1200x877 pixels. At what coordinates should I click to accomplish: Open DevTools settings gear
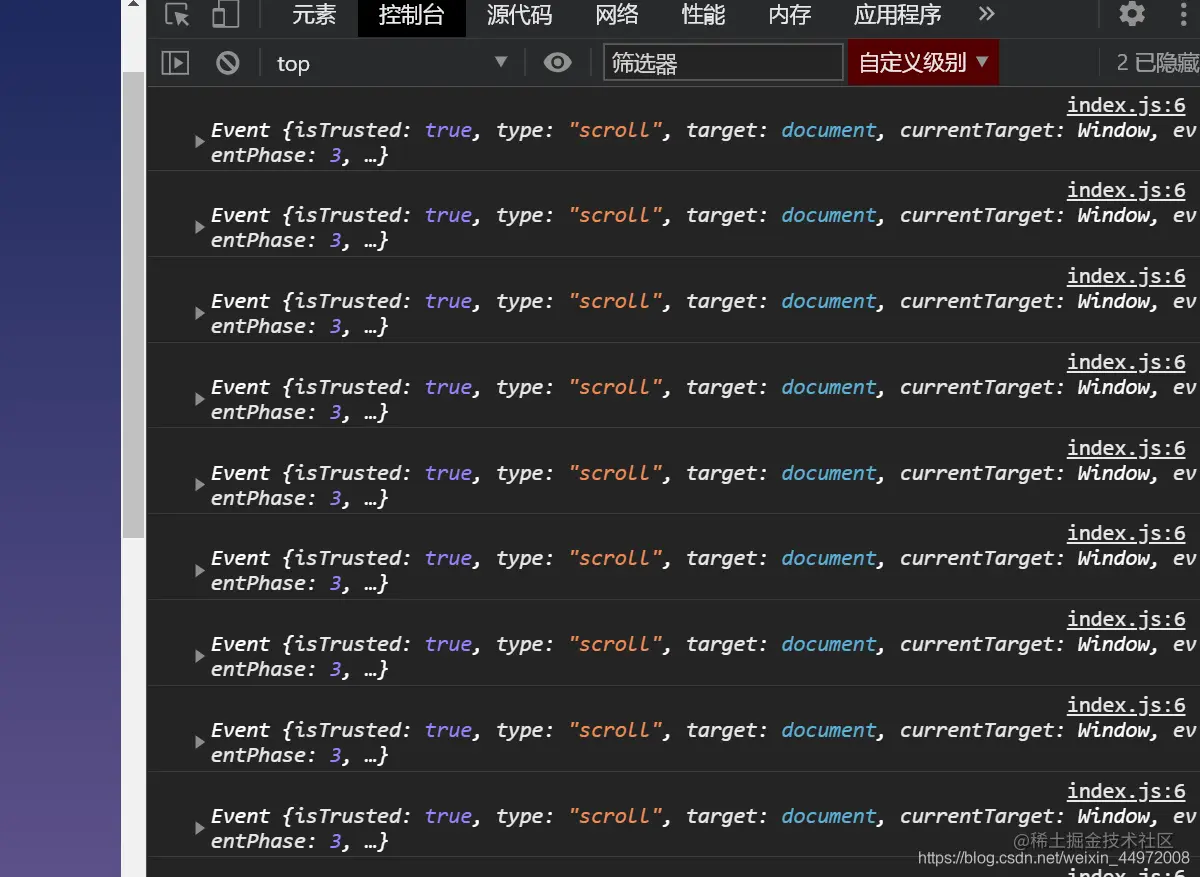1132,14
